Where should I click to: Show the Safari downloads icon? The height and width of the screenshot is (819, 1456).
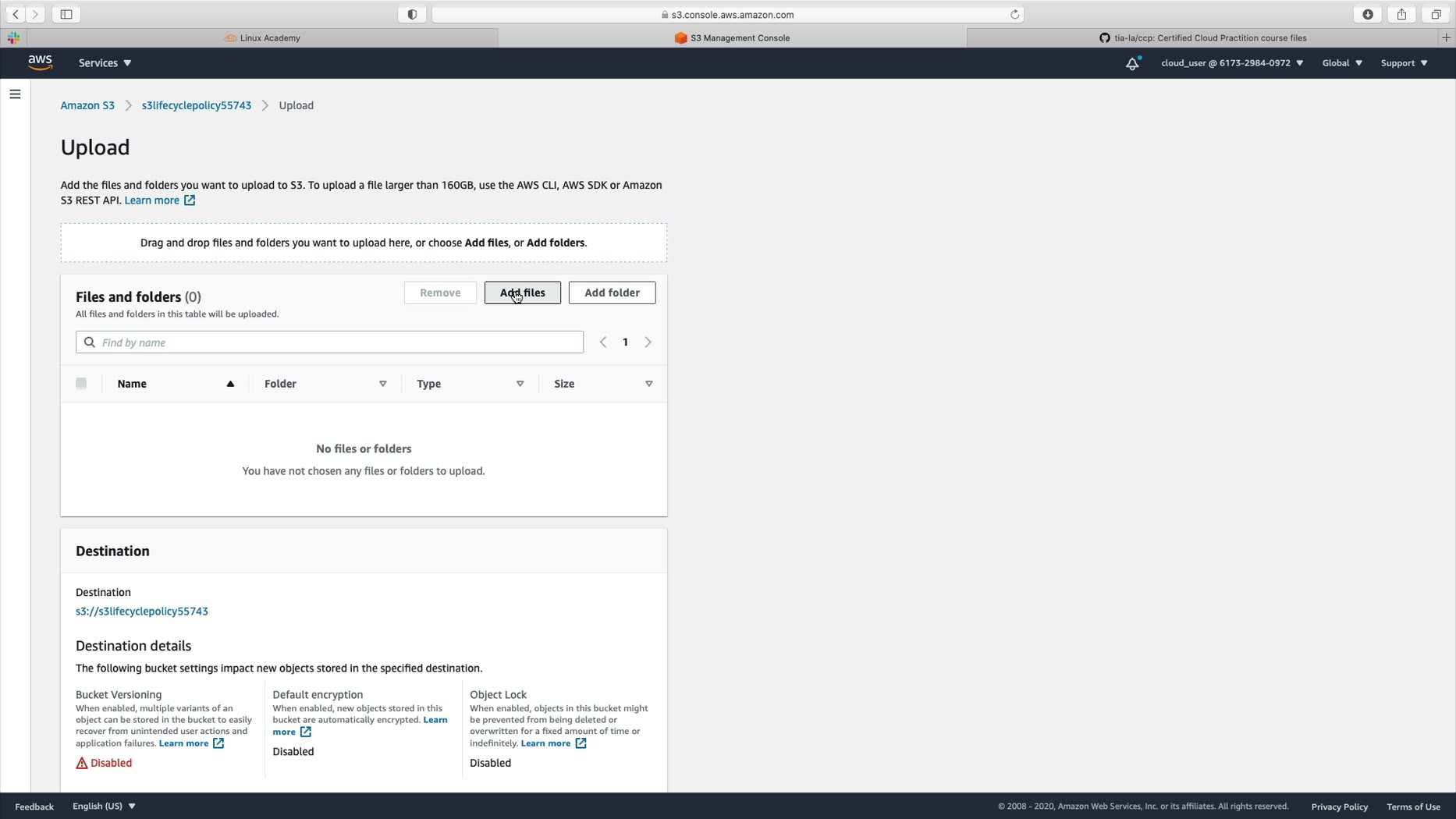1367,14
